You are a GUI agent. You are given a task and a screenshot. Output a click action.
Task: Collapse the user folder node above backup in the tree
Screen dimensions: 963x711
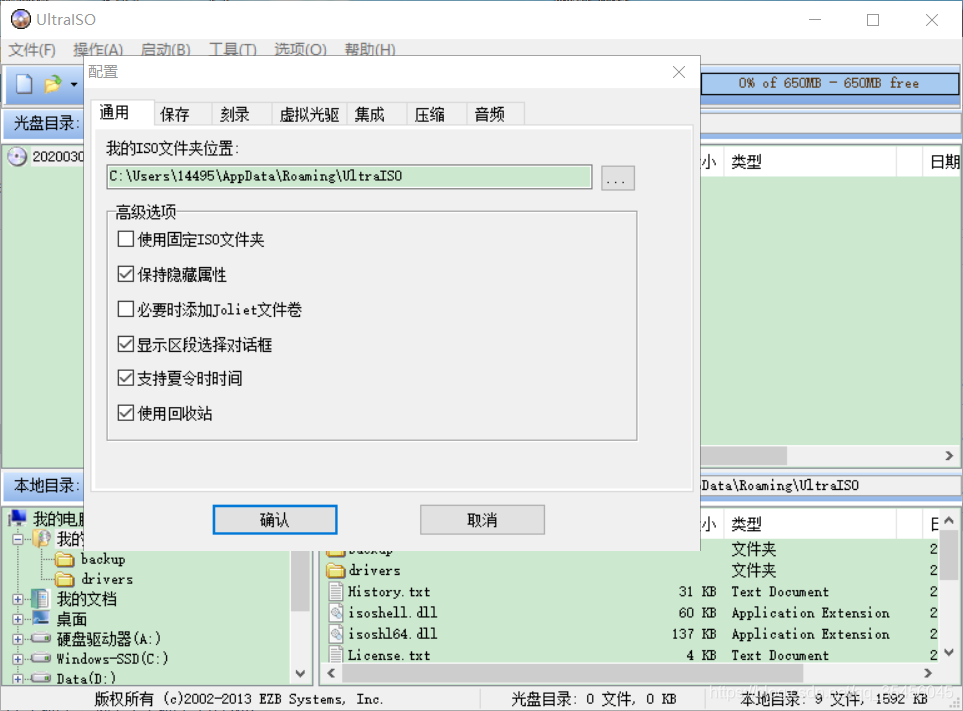coord(18,539)
